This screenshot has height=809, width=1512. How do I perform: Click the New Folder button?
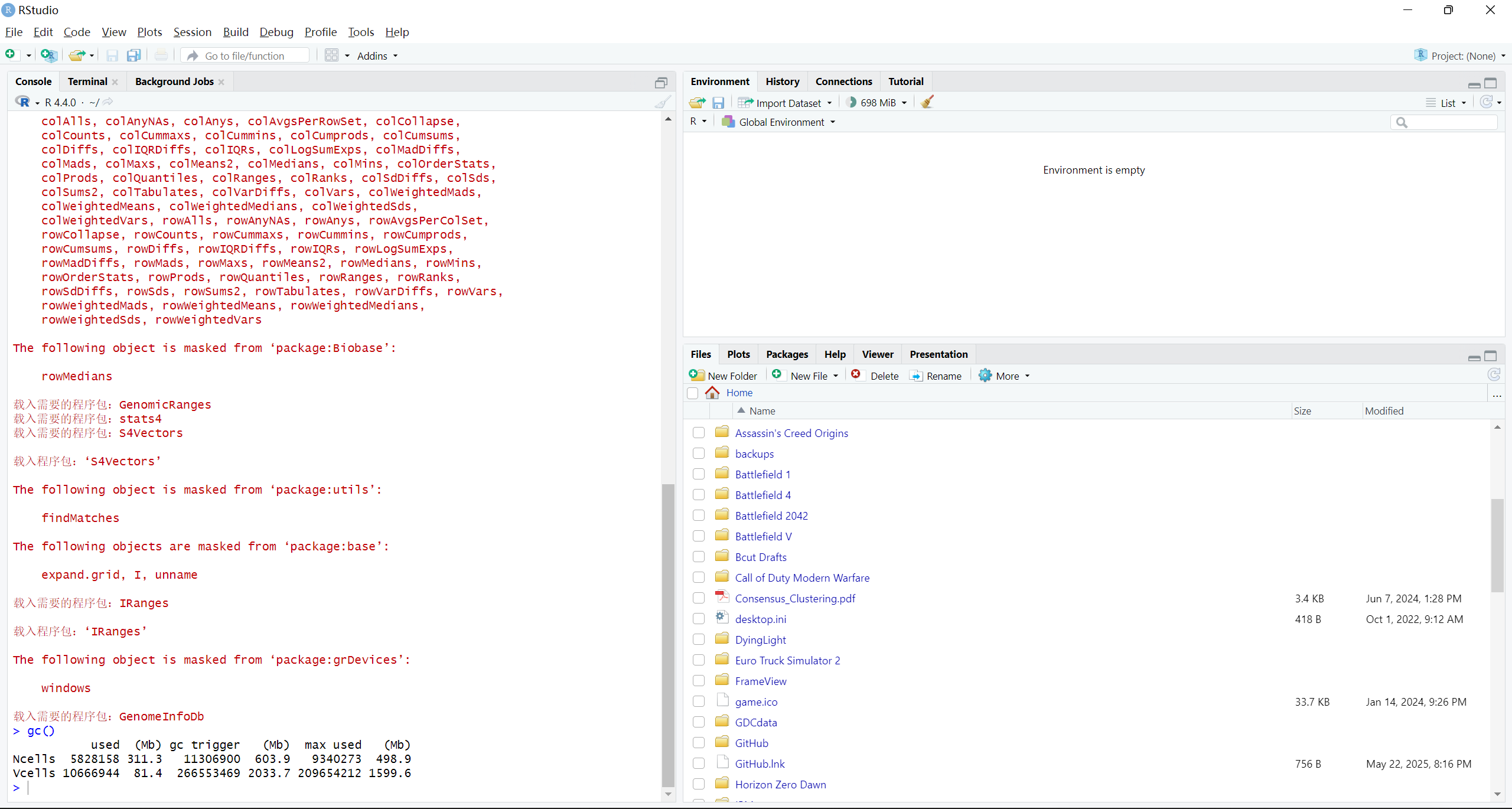tap(723, 376)
